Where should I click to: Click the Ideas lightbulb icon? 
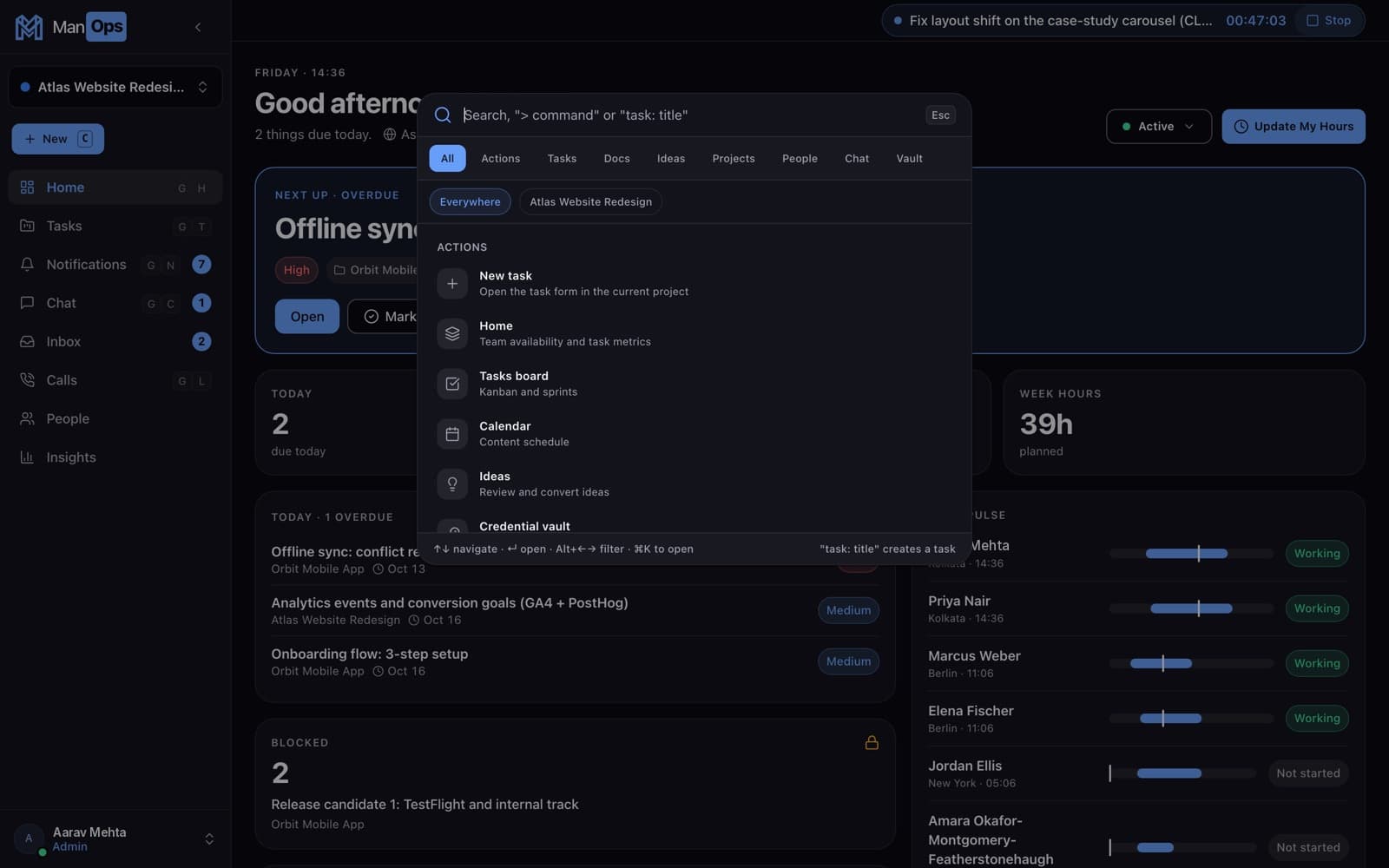[x=452, y=484]
